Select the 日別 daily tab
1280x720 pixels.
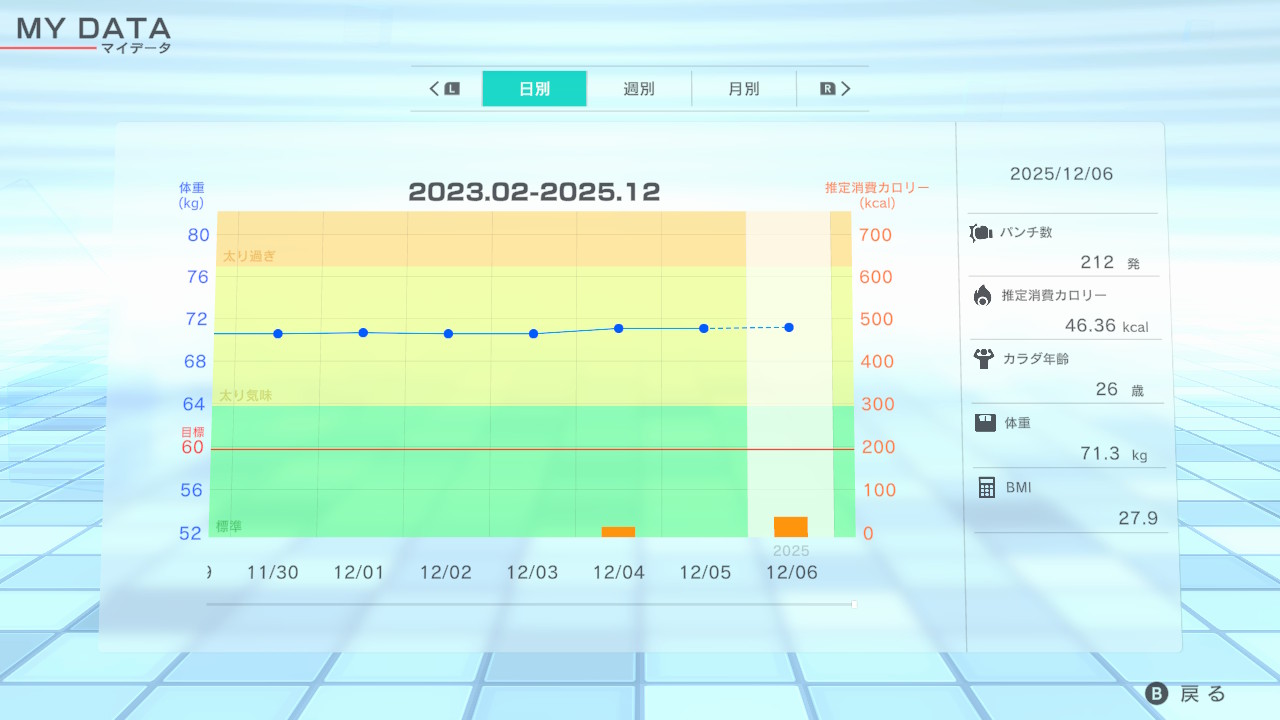coord(534,89)
